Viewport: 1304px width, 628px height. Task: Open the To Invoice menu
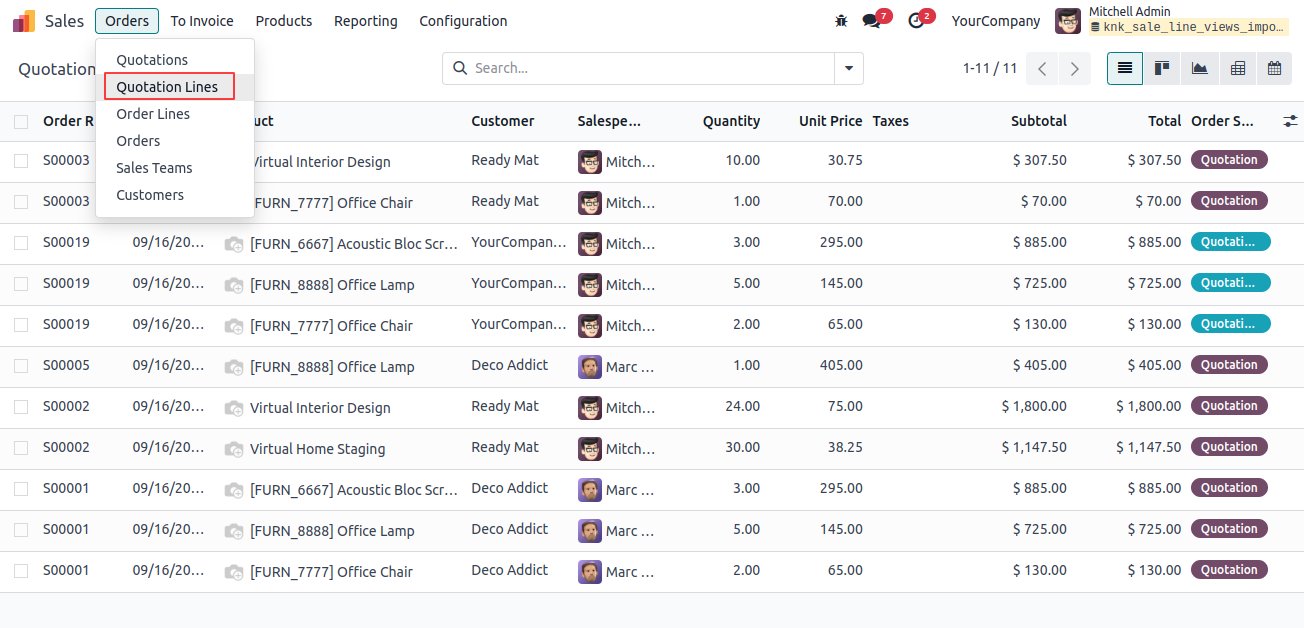202,21
